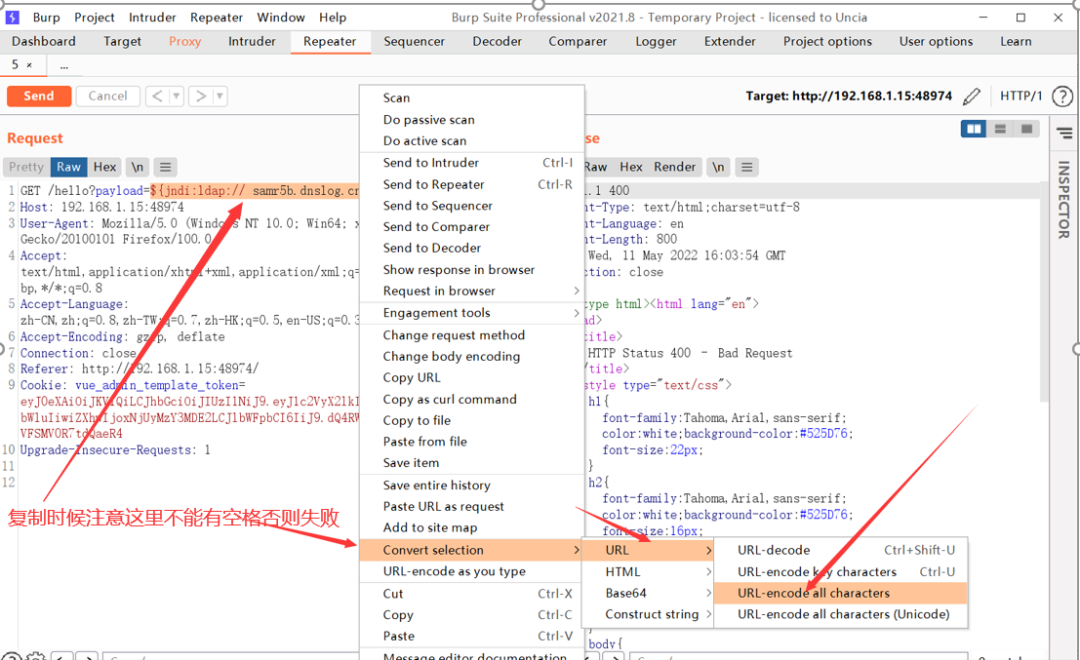The width and height of the screenshot is (1080, 660).
Task: Choose URL-encode all characters
Action: (x=840, y=593)
